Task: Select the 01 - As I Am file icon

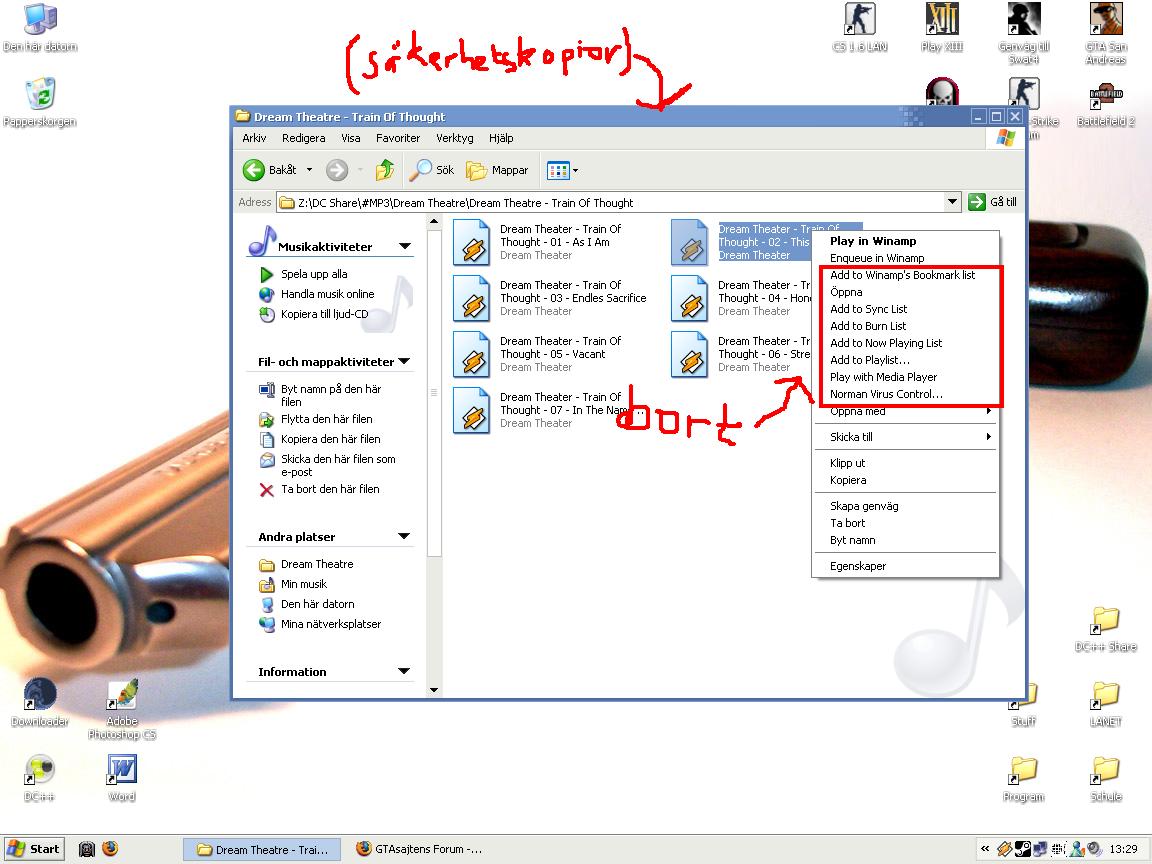Action: pyautogui.click(x=472, y=242)
